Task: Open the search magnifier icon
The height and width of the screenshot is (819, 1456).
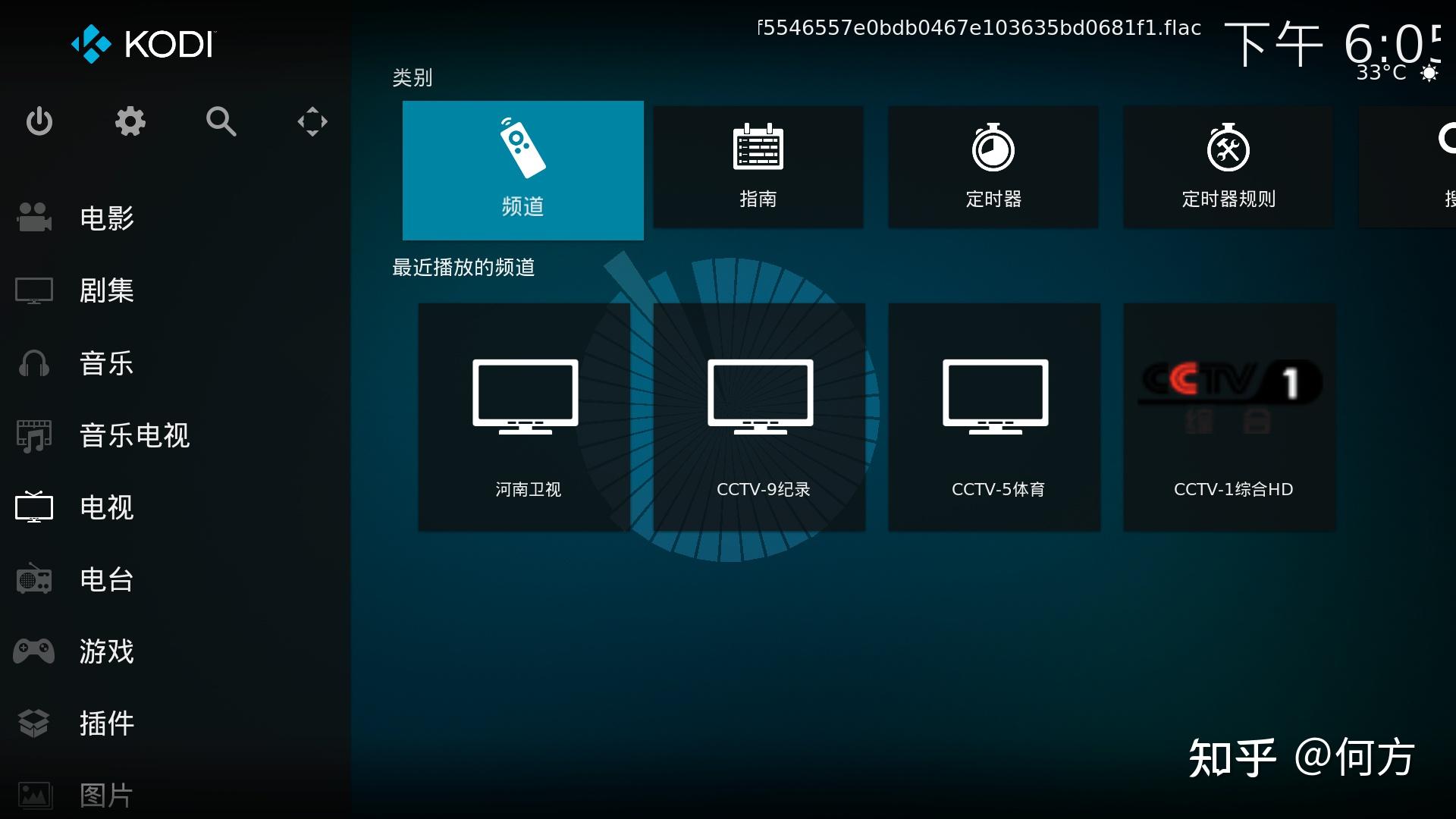Action: (x=221, y=121)
